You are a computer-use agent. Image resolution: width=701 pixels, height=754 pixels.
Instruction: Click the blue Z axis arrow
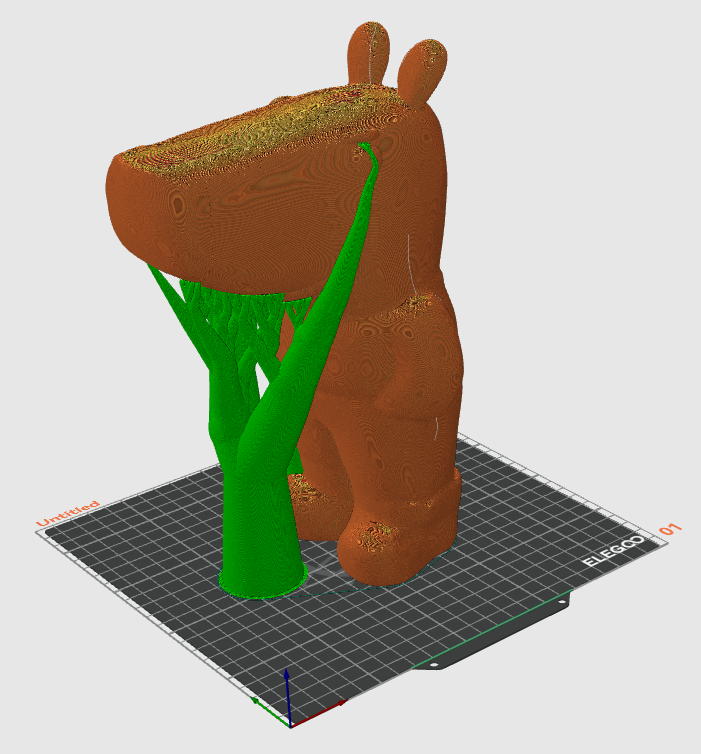(x=287, y=697)
